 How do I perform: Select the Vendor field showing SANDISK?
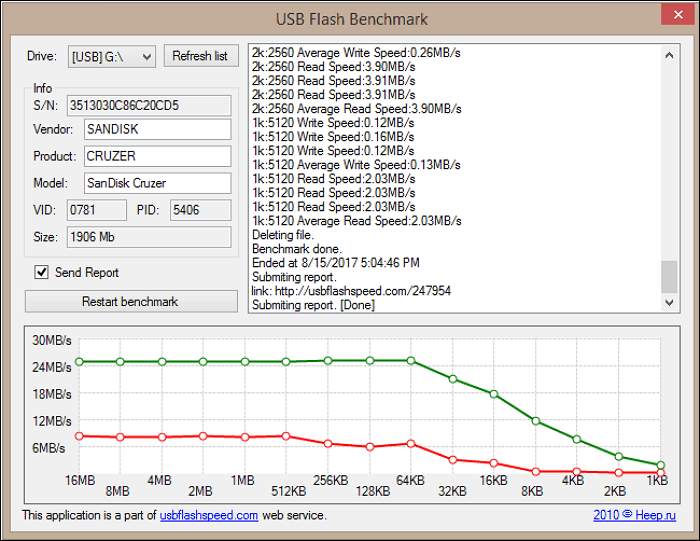click(156, 129)
